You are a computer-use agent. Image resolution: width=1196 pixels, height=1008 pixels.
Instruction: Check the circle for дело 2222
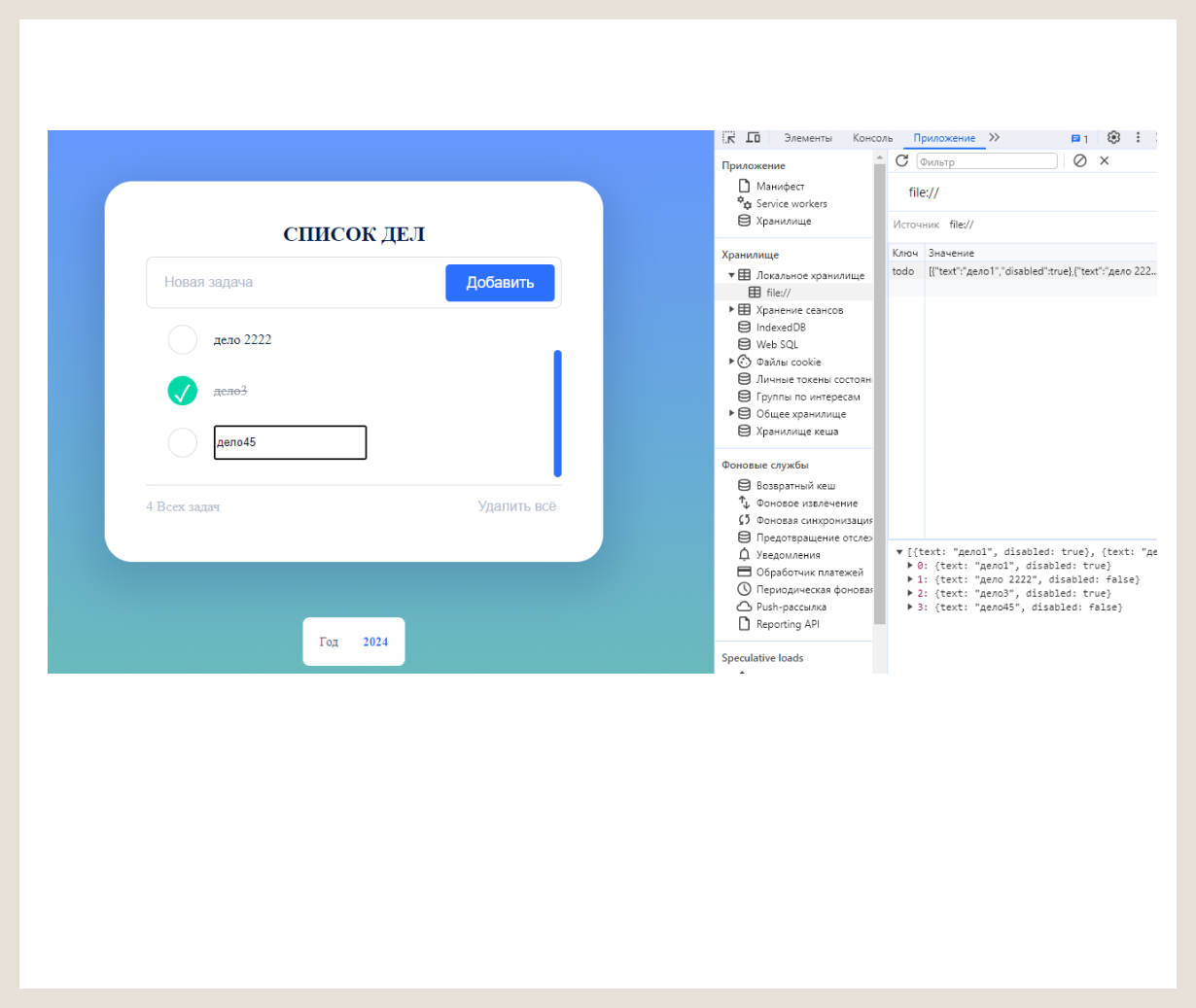point(182,339)
